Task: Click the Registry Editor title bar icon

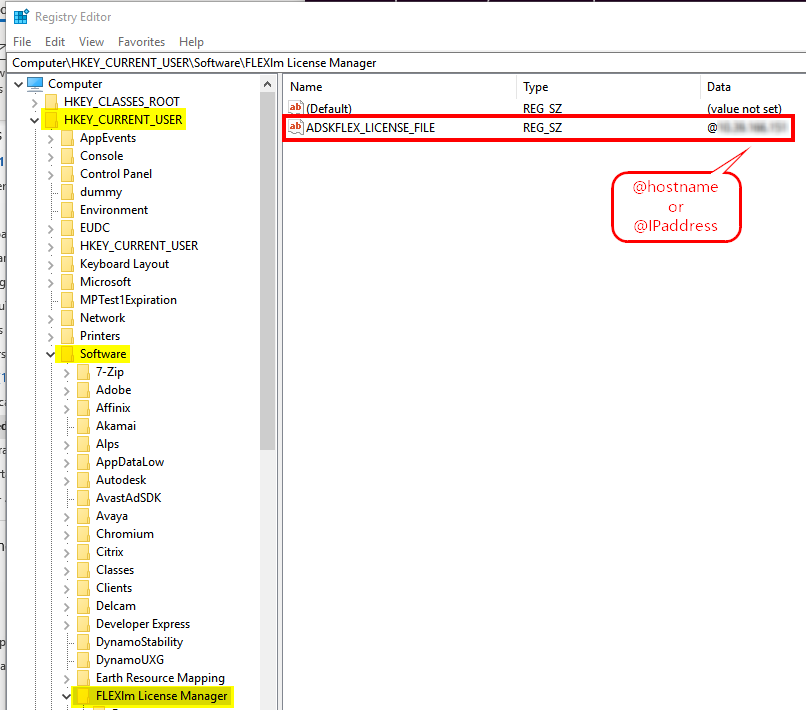Action: coord(21,16)
